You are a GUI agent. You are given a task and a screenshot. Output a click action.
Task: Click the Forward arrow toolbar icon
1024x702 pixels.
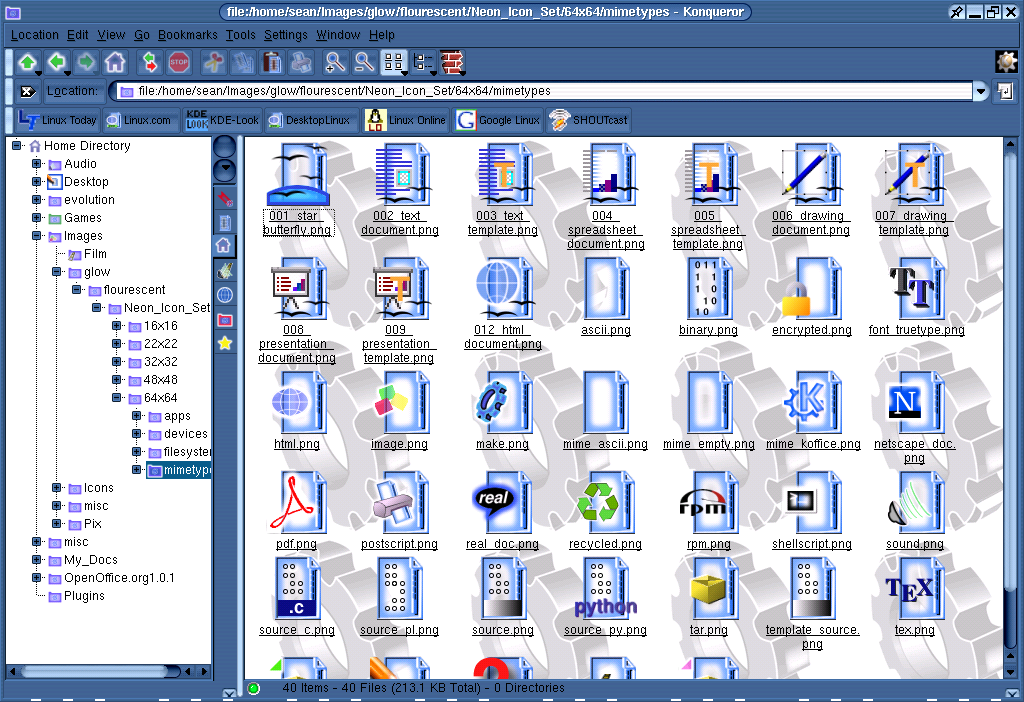[86, 63]
